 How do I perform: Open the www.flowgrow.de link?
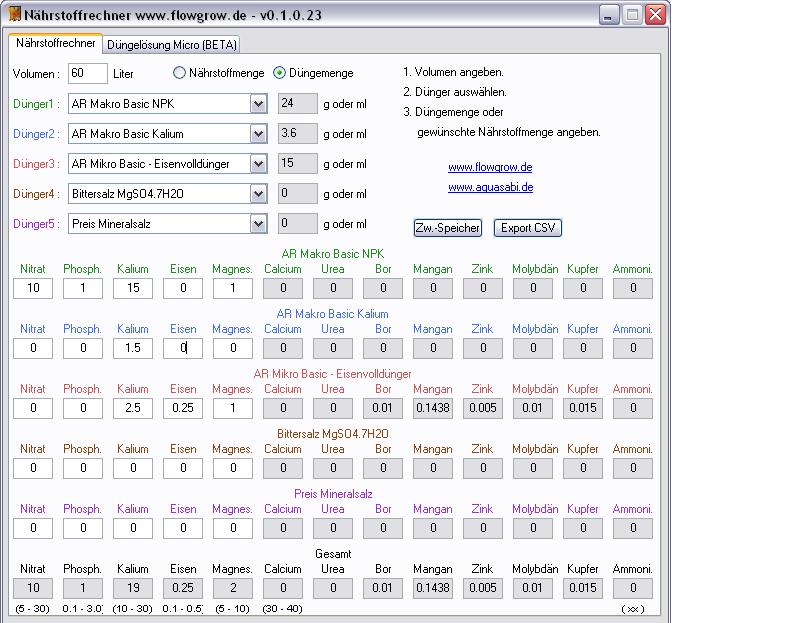(x=489, y=167)
